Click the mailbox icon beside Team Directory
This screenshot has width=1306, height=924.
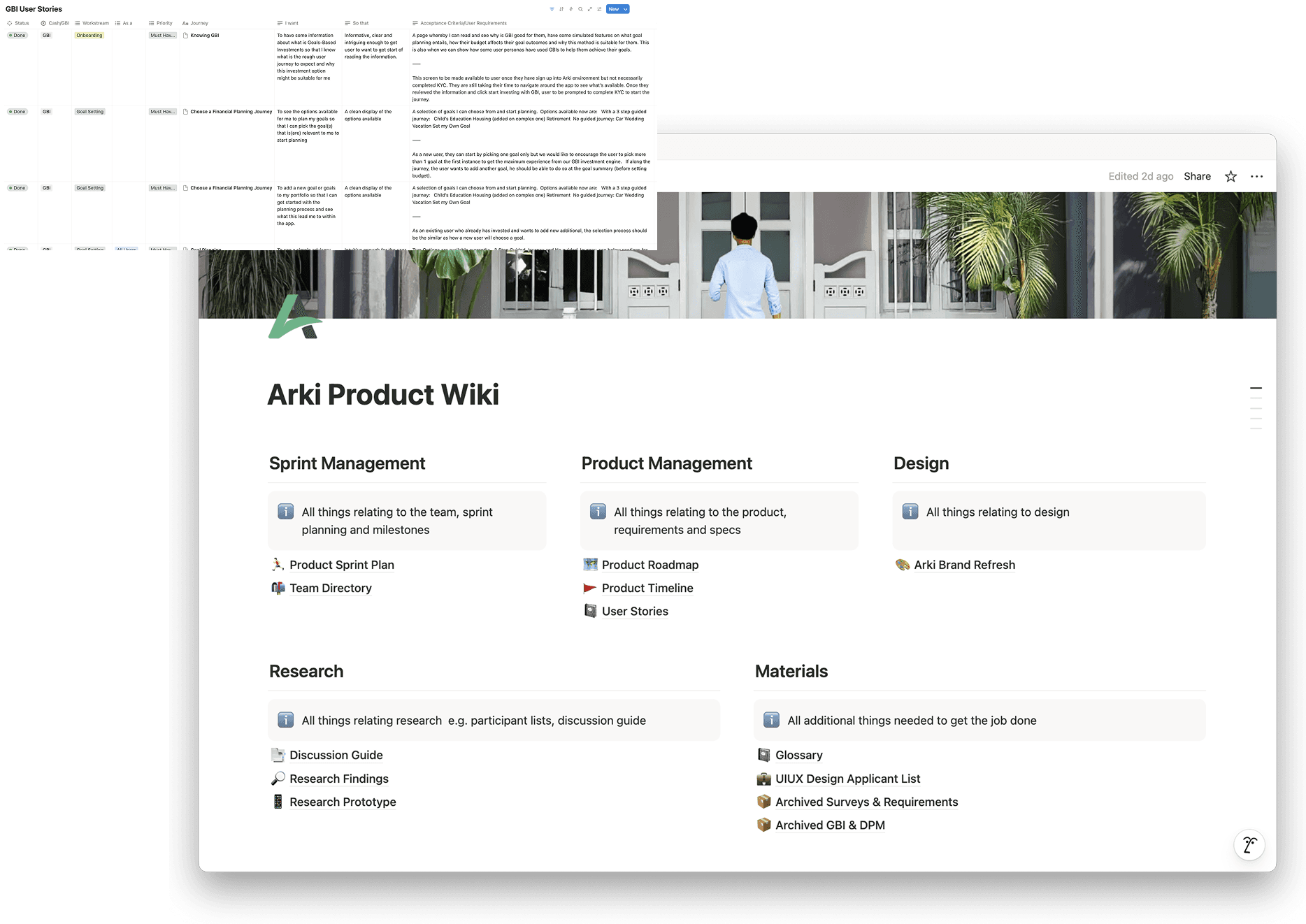[278, 588]
